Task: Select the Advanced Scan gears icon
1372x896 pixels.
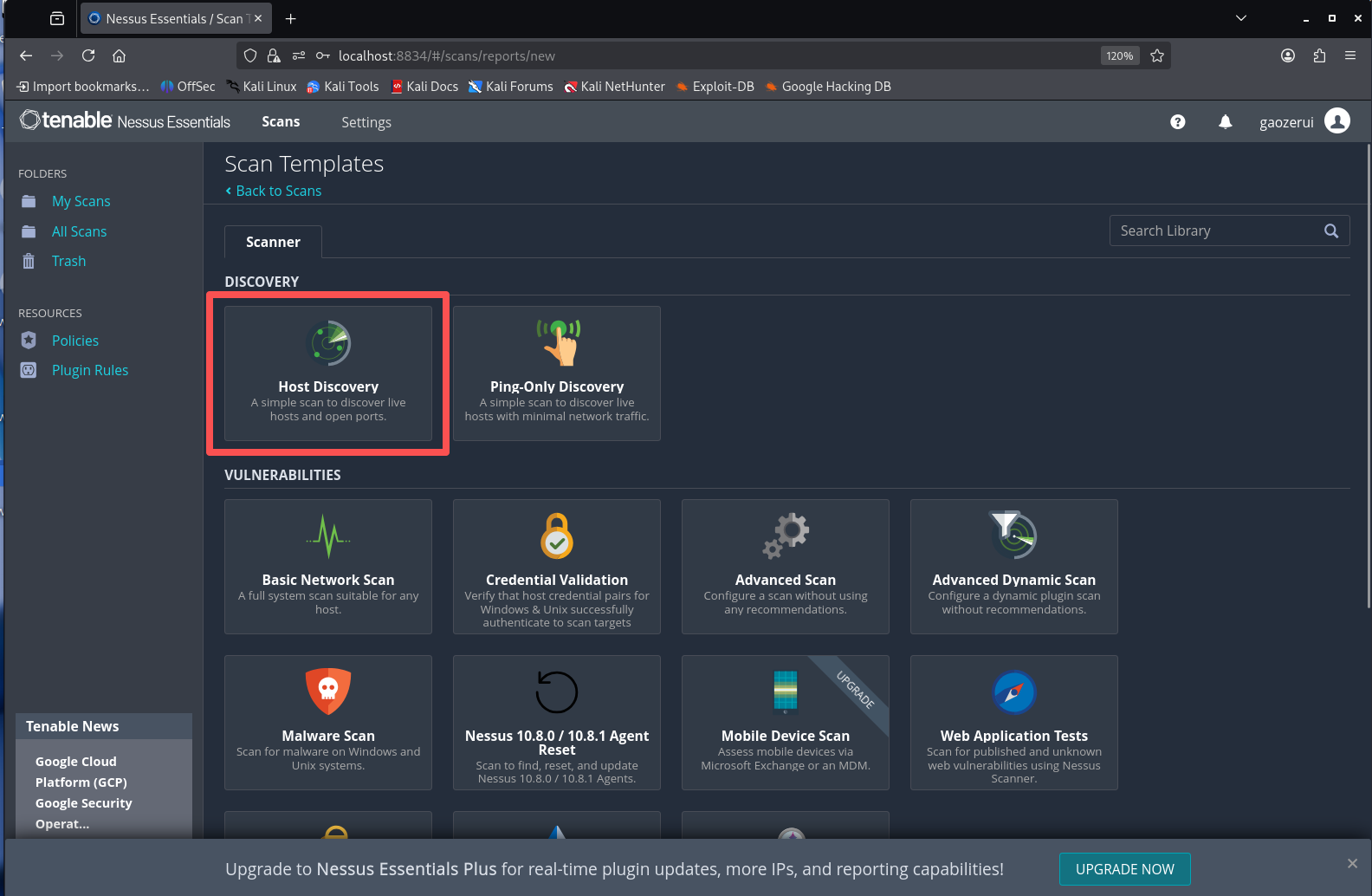Action: (x=786, y=536)
